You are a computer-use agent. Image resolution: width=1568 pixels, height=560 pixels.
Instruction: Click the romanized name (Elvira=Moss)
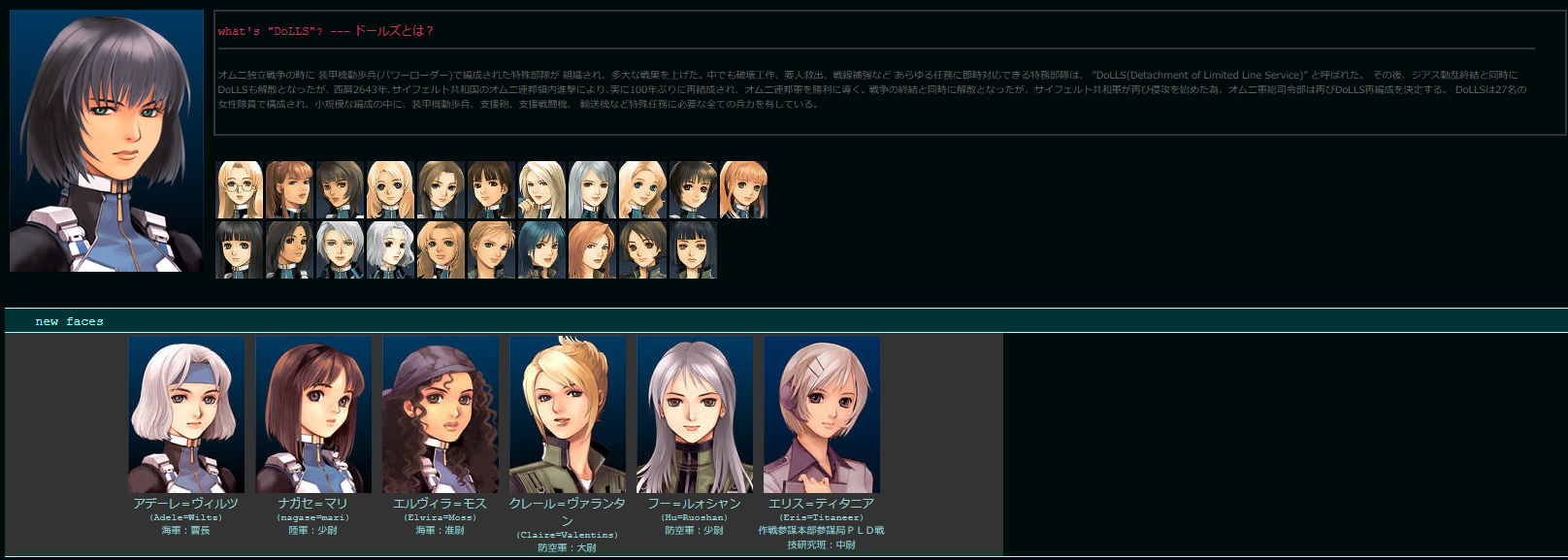(441, 518)
